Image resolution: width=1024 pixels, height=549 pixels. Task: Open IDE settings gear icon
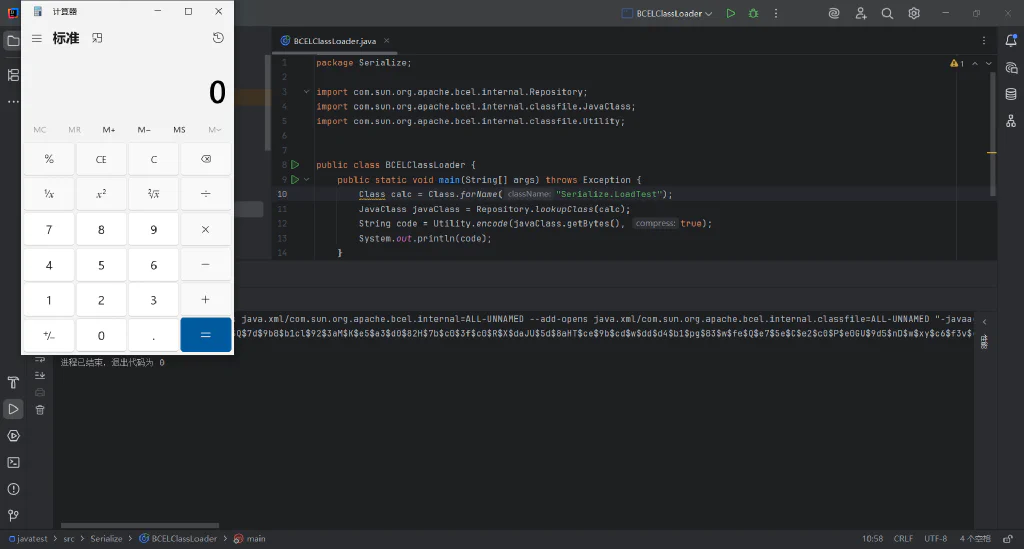(914, 13)
